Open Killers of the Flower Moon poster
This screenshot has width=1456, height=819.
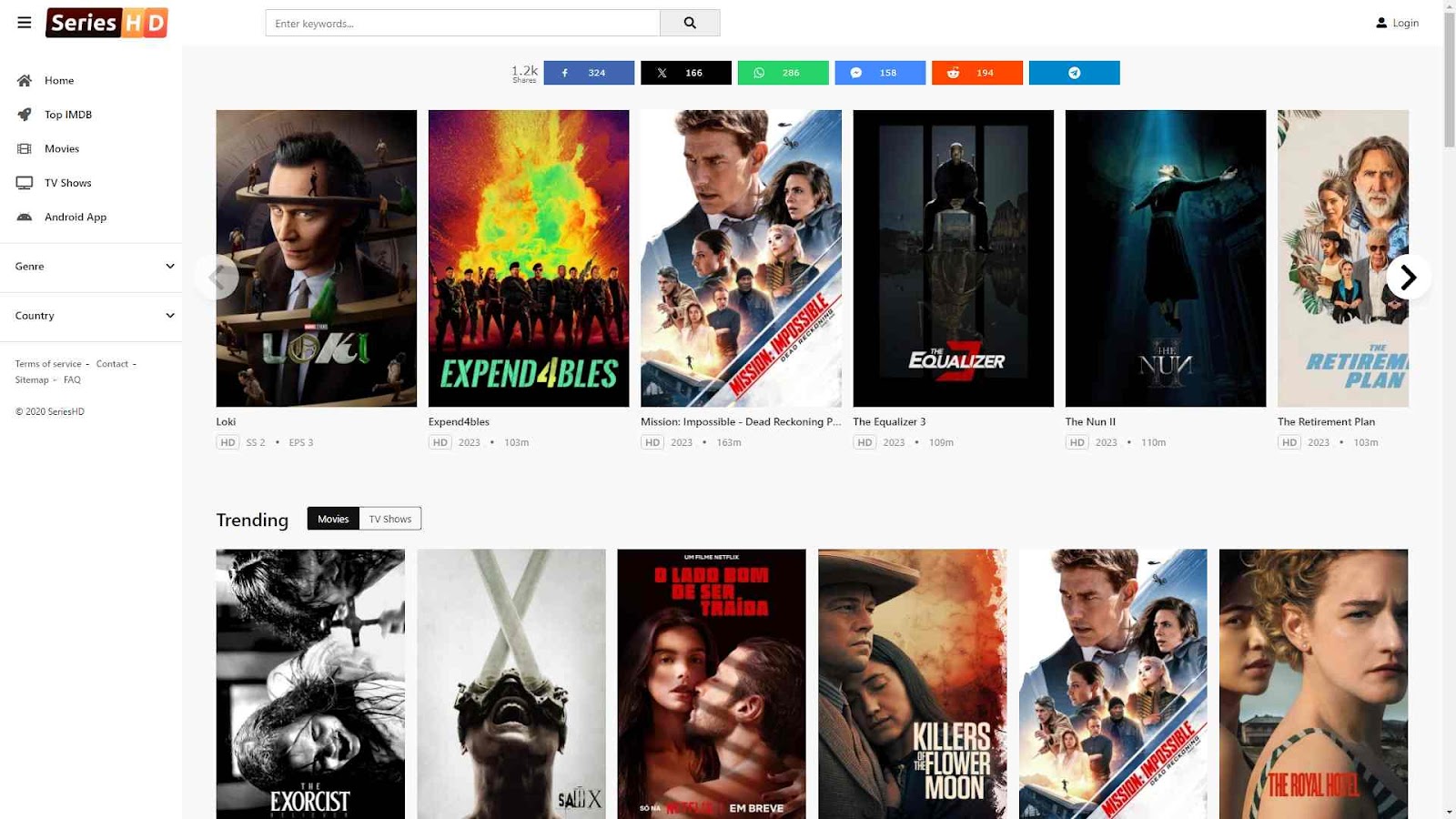(913, 683)
